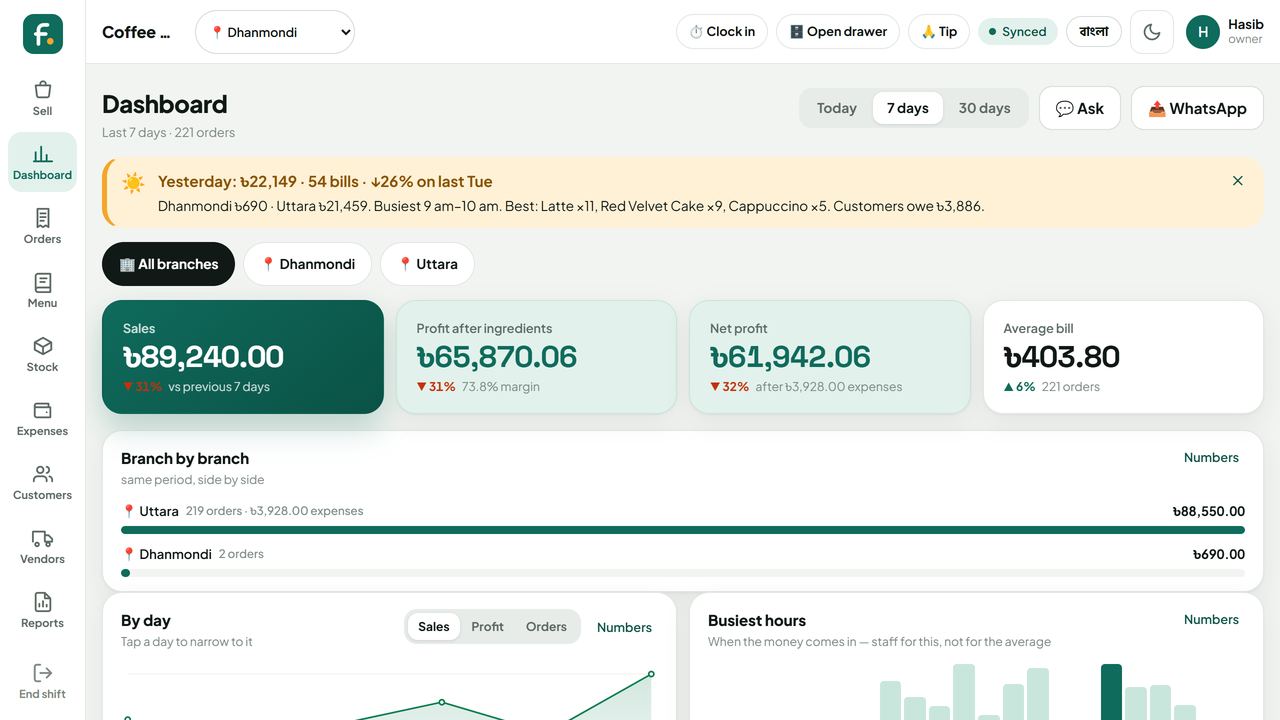Click the Synced status pill
Screen dimensions: 1280x720
[1018, 32]
